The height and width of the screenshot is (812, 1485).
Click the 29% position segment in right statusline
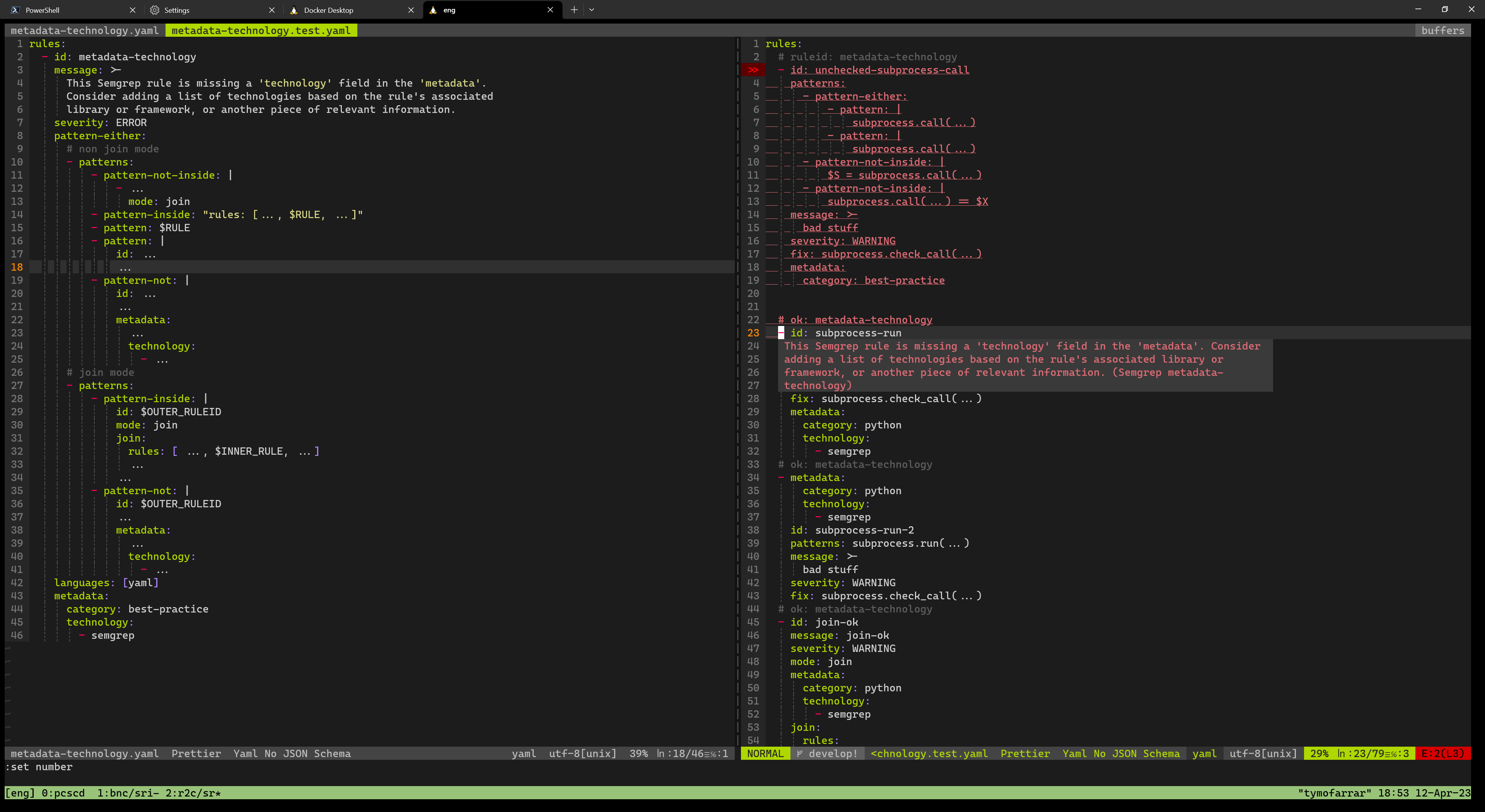coord(1319,753)
